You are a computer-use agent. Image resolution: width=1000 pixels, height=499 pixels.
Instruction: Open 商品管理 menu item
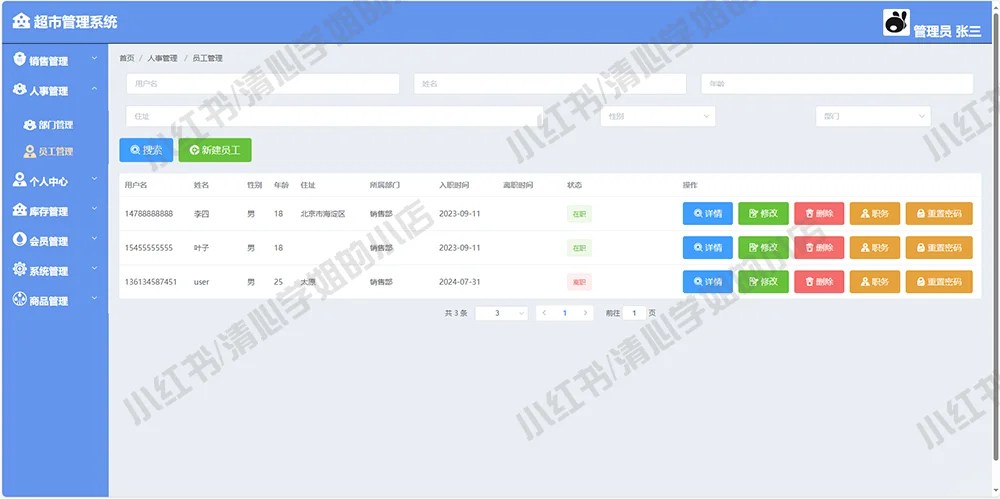55,301
